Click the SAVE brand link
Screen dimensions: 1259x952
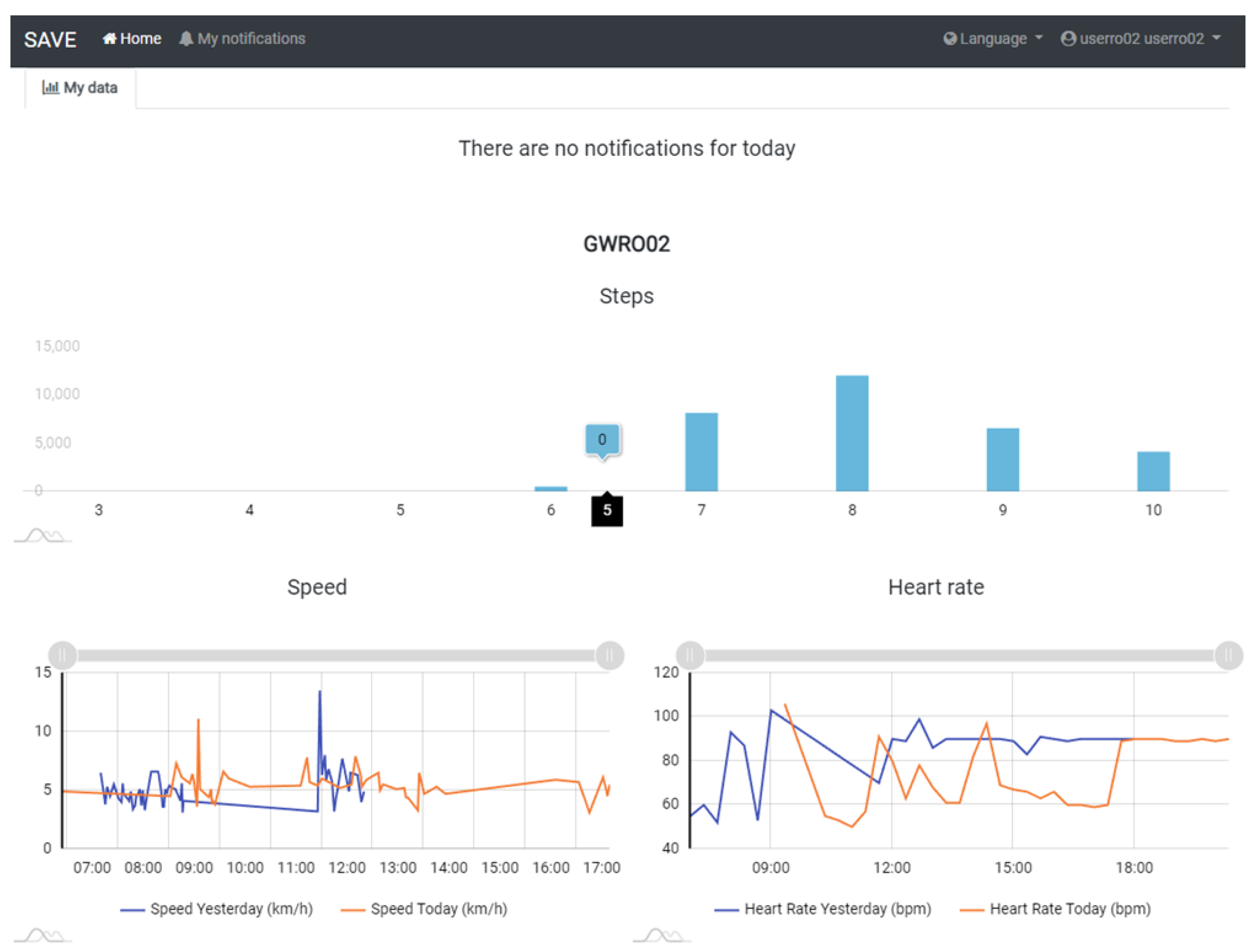(x=50, y=40)
